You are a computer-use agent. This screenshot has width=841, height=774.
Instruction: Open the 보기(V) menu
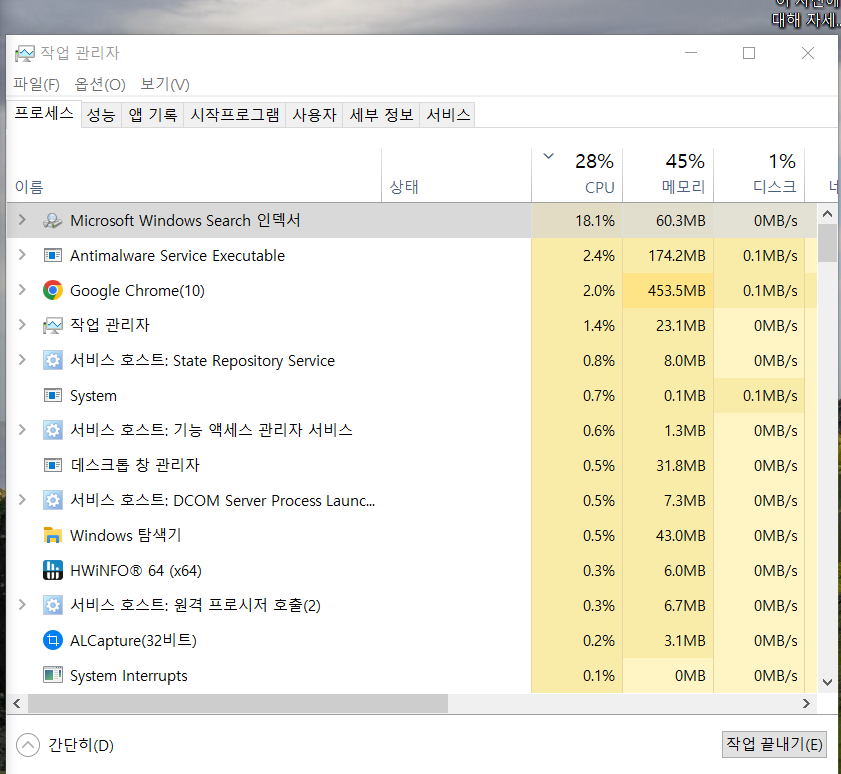tap(165, 84)
